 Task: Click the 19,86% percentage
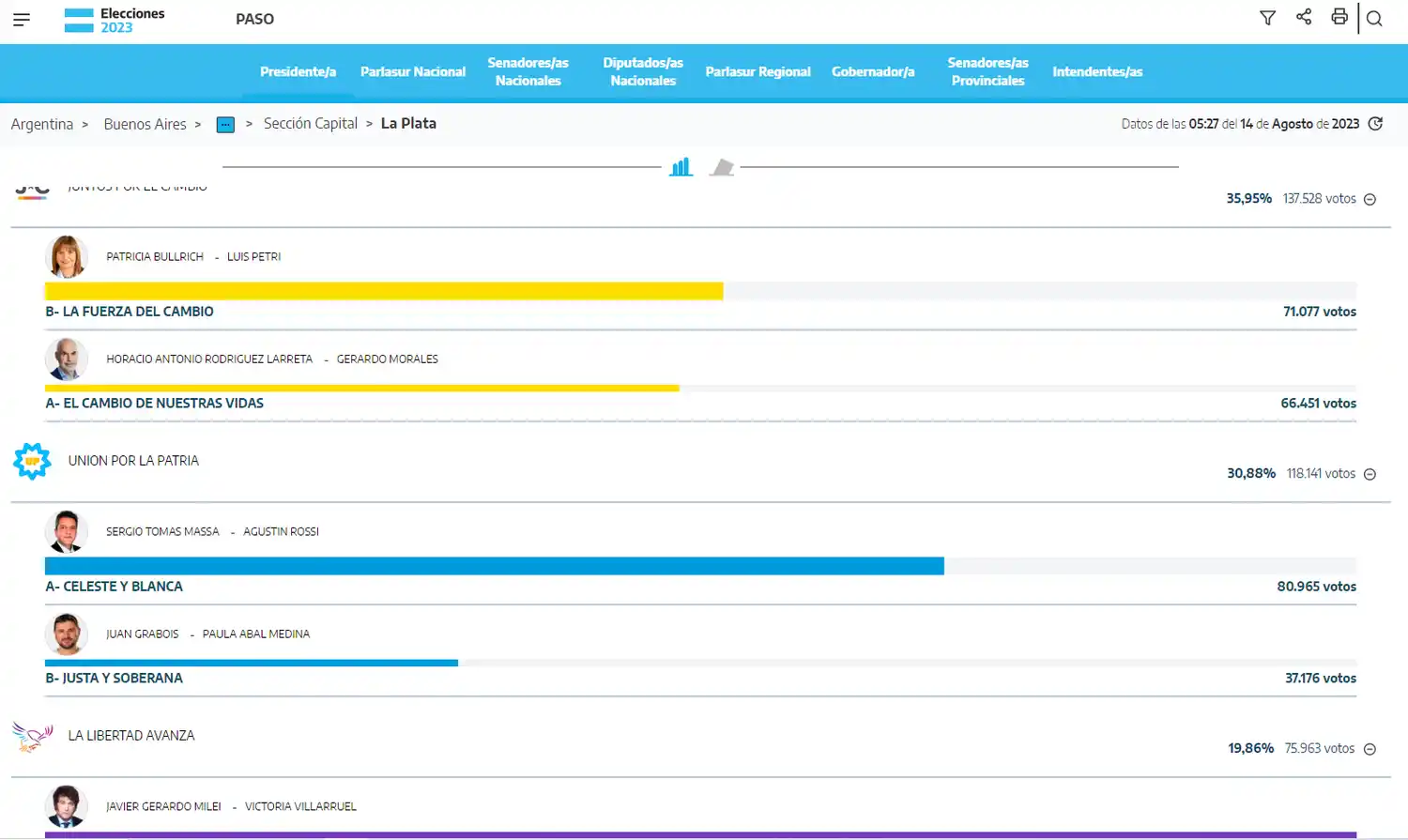(x=1251, y=749)
